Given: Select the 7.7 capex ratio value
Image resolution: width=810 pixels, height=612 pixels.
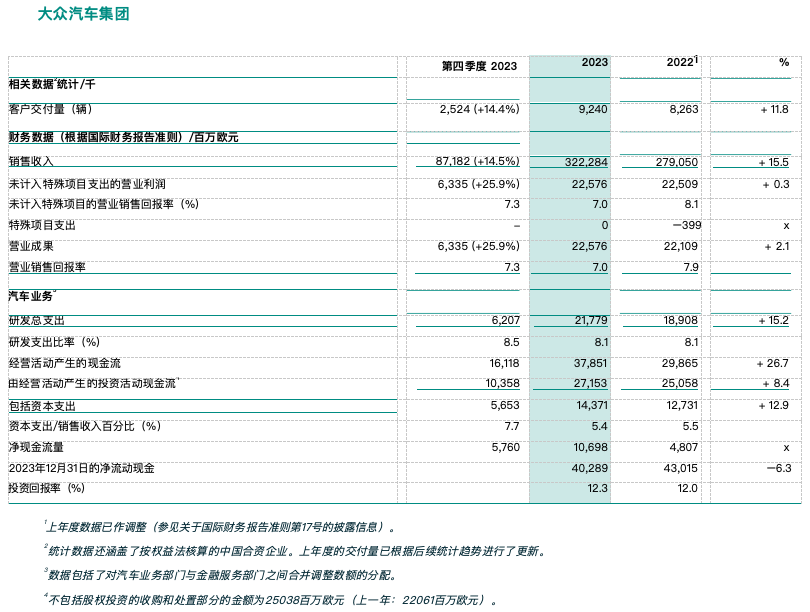Looking at the screenshot, I should click(511, 426).
